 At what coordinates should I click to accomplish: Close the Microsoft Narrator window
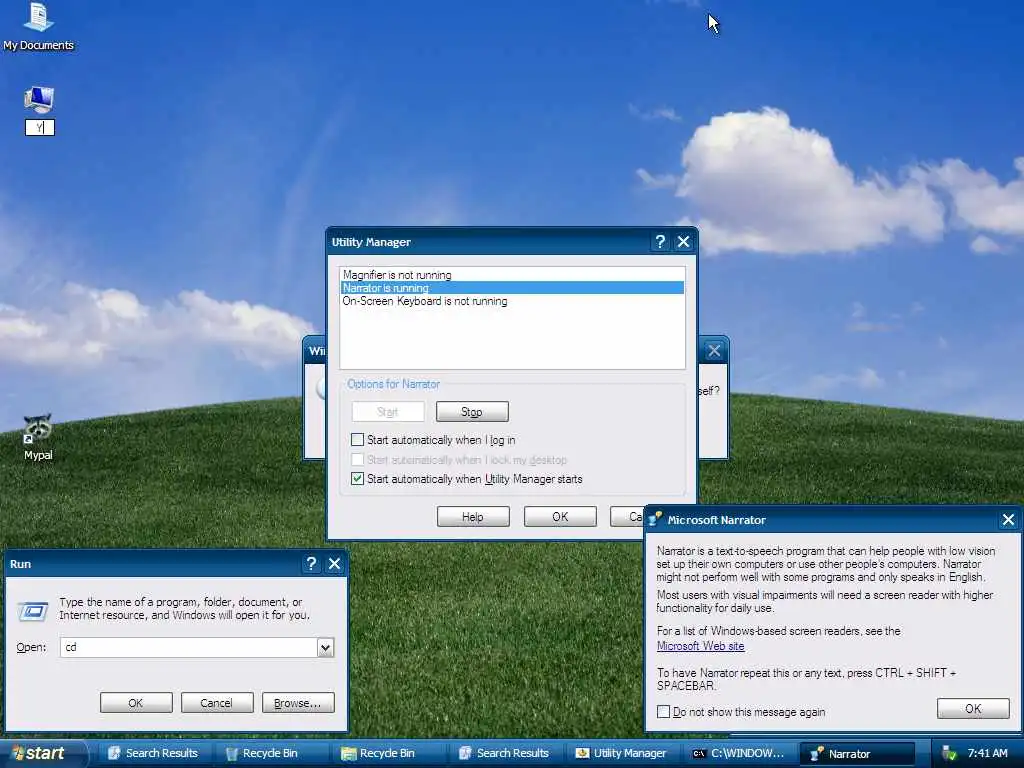(1008, 520)
